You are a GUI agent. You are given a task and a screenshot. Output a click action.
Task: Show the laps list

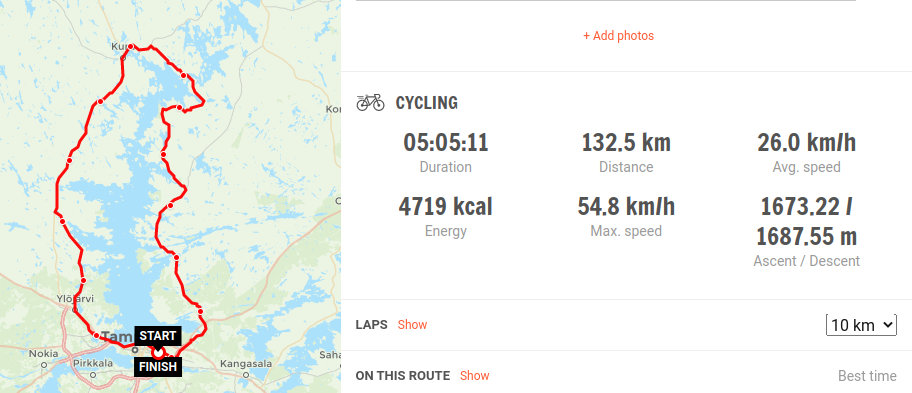(412, 324)
